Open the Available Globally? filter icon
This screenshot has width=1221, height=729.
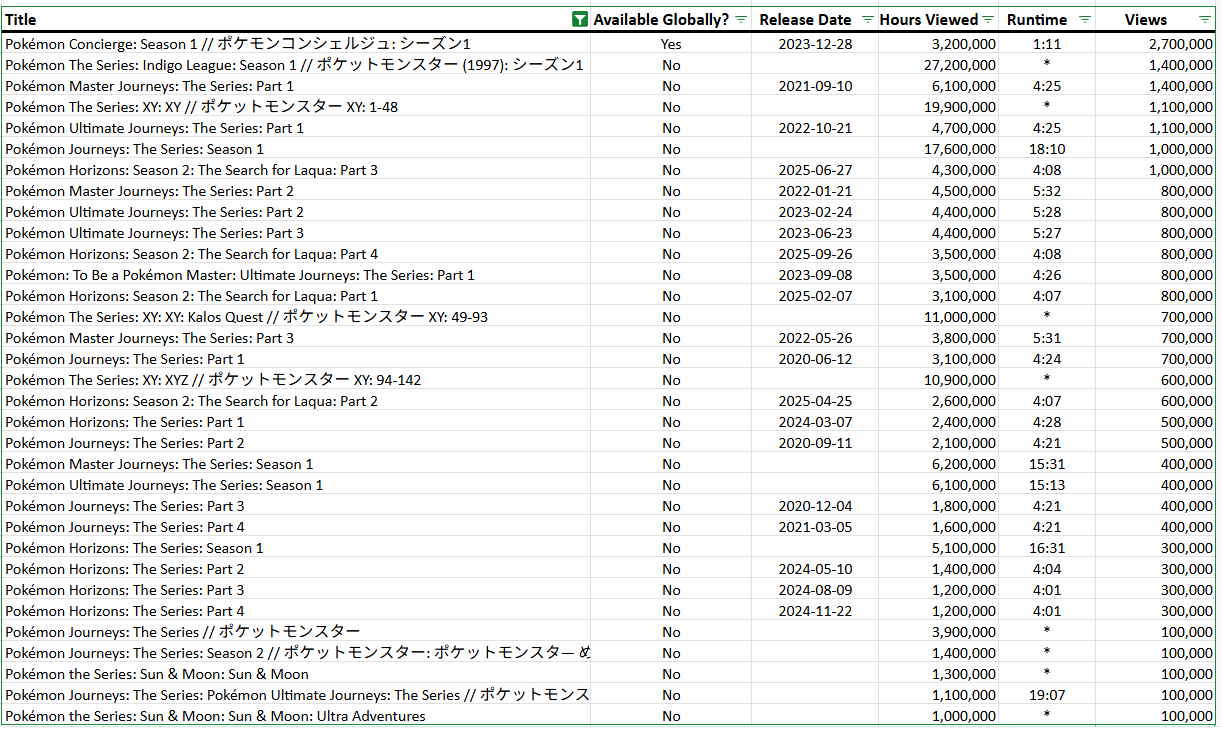(741, 20)
